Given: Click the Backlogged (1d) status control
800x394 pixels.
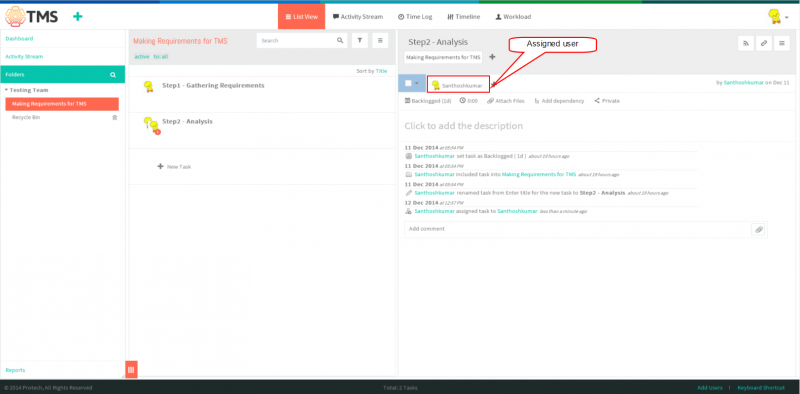Looking at the screenshot, I should click(428, 101).
